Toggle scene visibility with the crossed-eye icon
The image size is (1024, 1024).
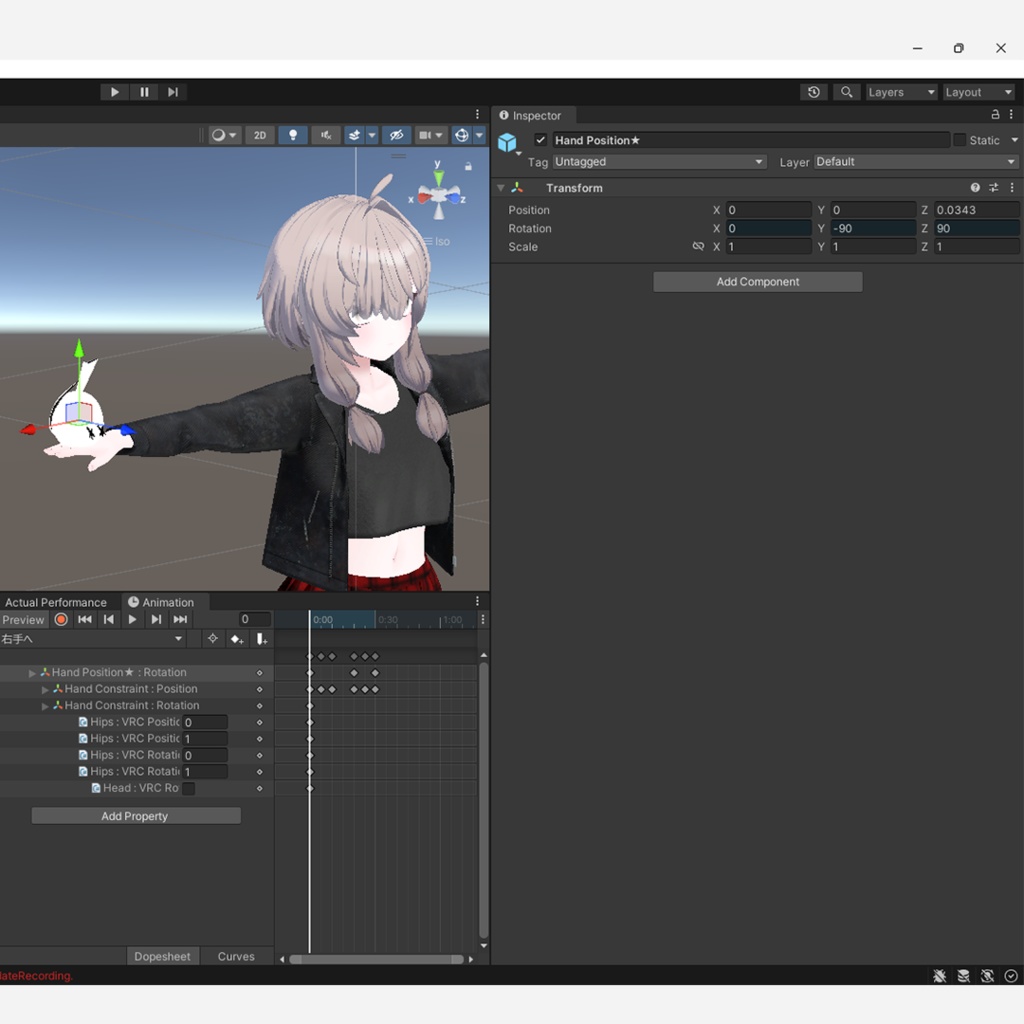397,134
